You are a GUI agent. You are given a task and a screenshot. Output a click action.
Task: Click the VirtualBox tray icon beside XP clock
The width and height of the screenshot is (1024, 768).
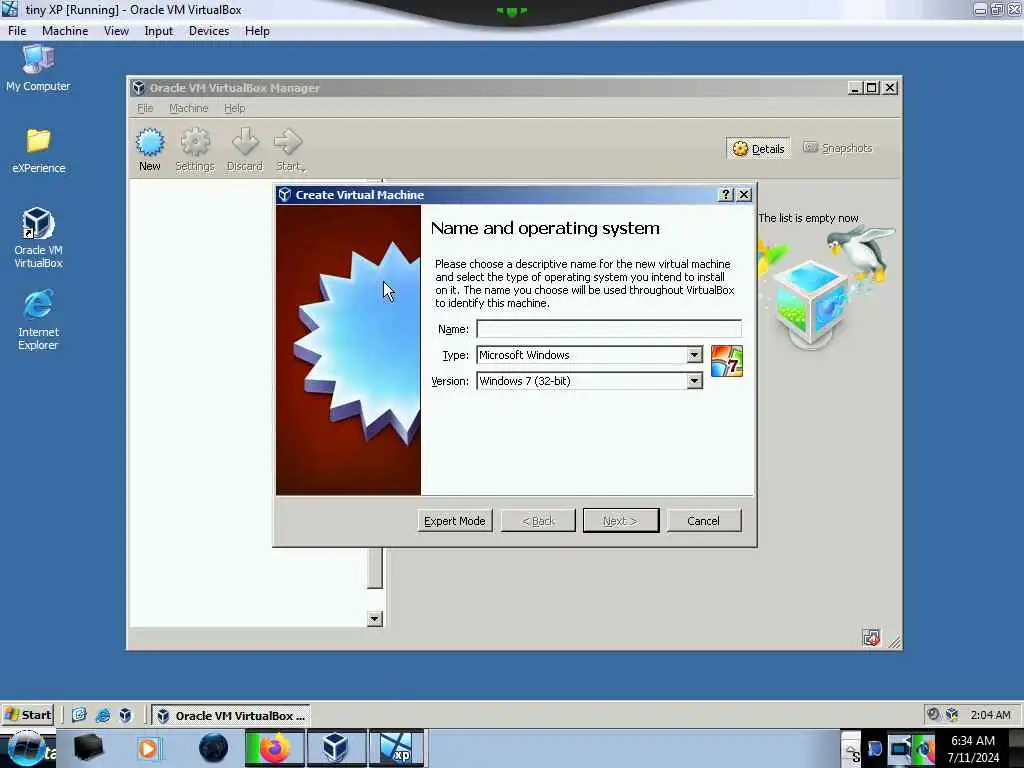tap(952, 714)
